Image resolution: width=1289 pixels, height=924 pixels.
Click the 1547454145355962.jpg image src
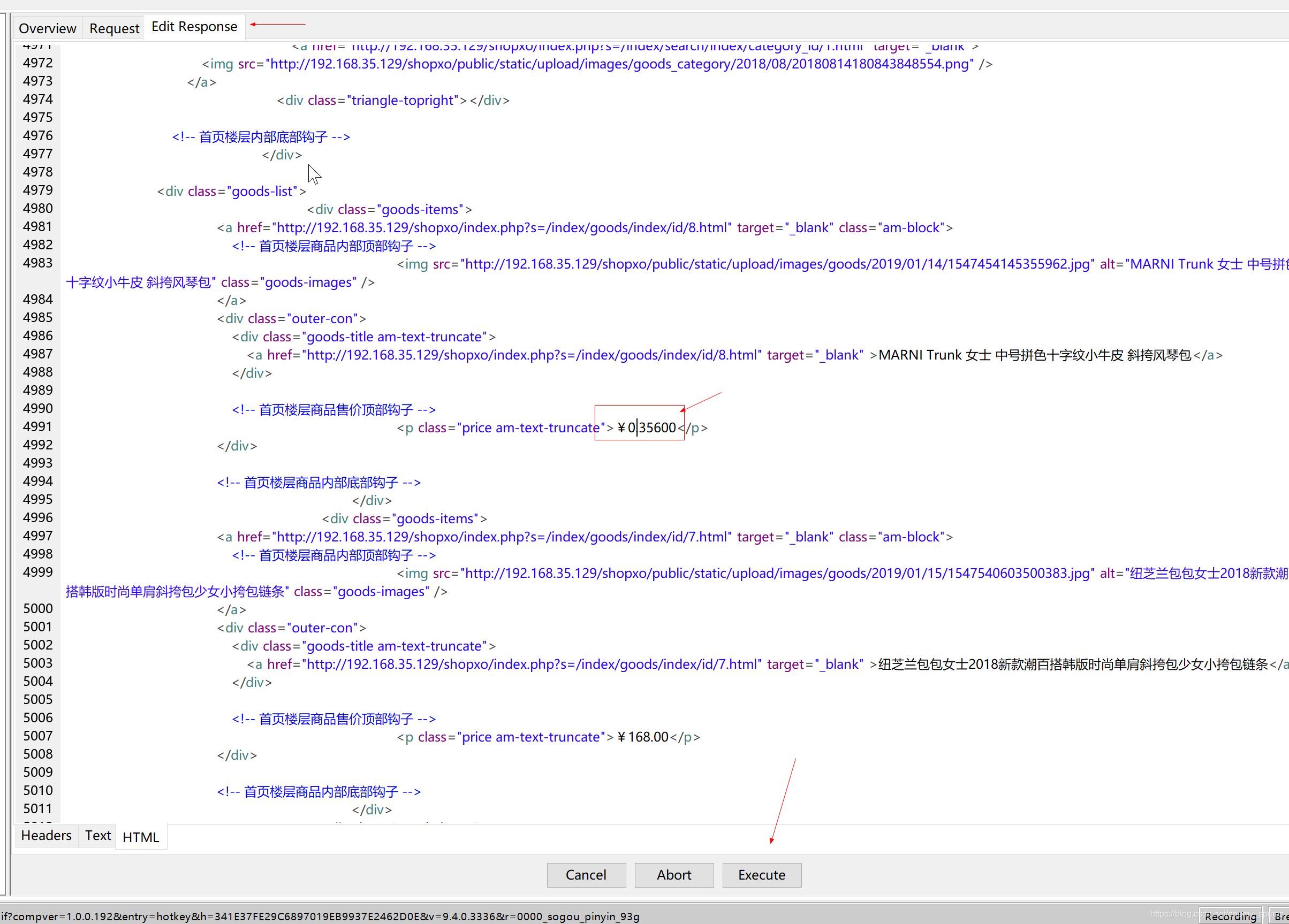777,264
